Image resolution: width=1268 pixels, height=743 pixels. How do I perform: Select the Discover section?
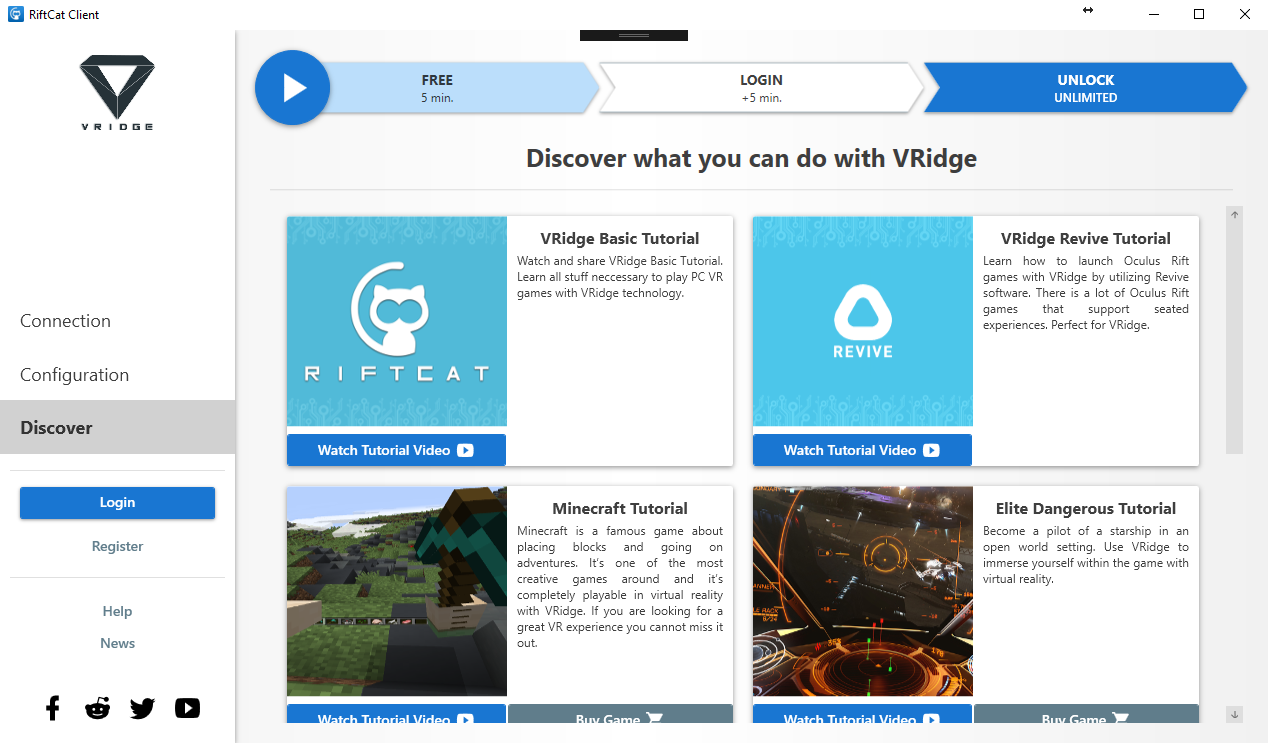coord(117,427)
